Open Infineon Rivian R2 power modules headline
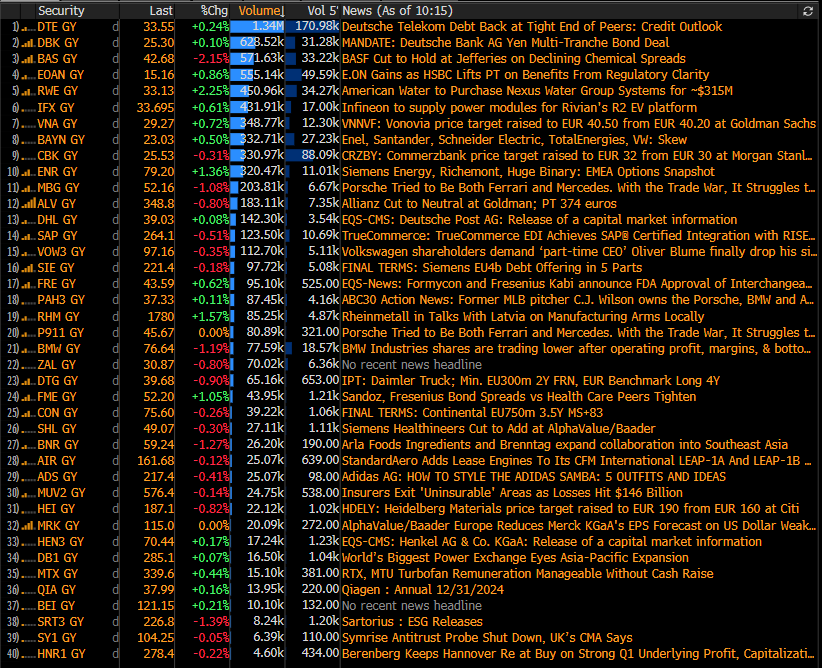 tap(520, 107)
